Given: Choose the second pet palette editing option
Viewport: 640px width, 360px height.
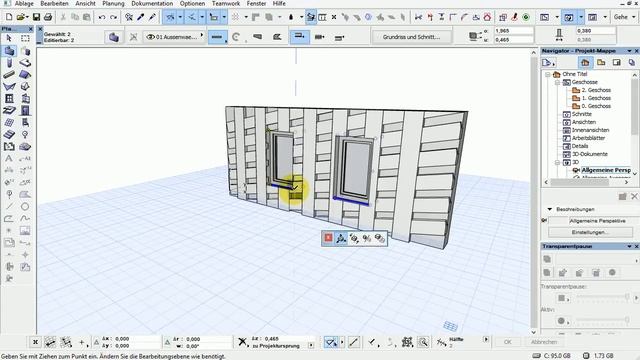Looking at the screenshot, I should point(341,238).
